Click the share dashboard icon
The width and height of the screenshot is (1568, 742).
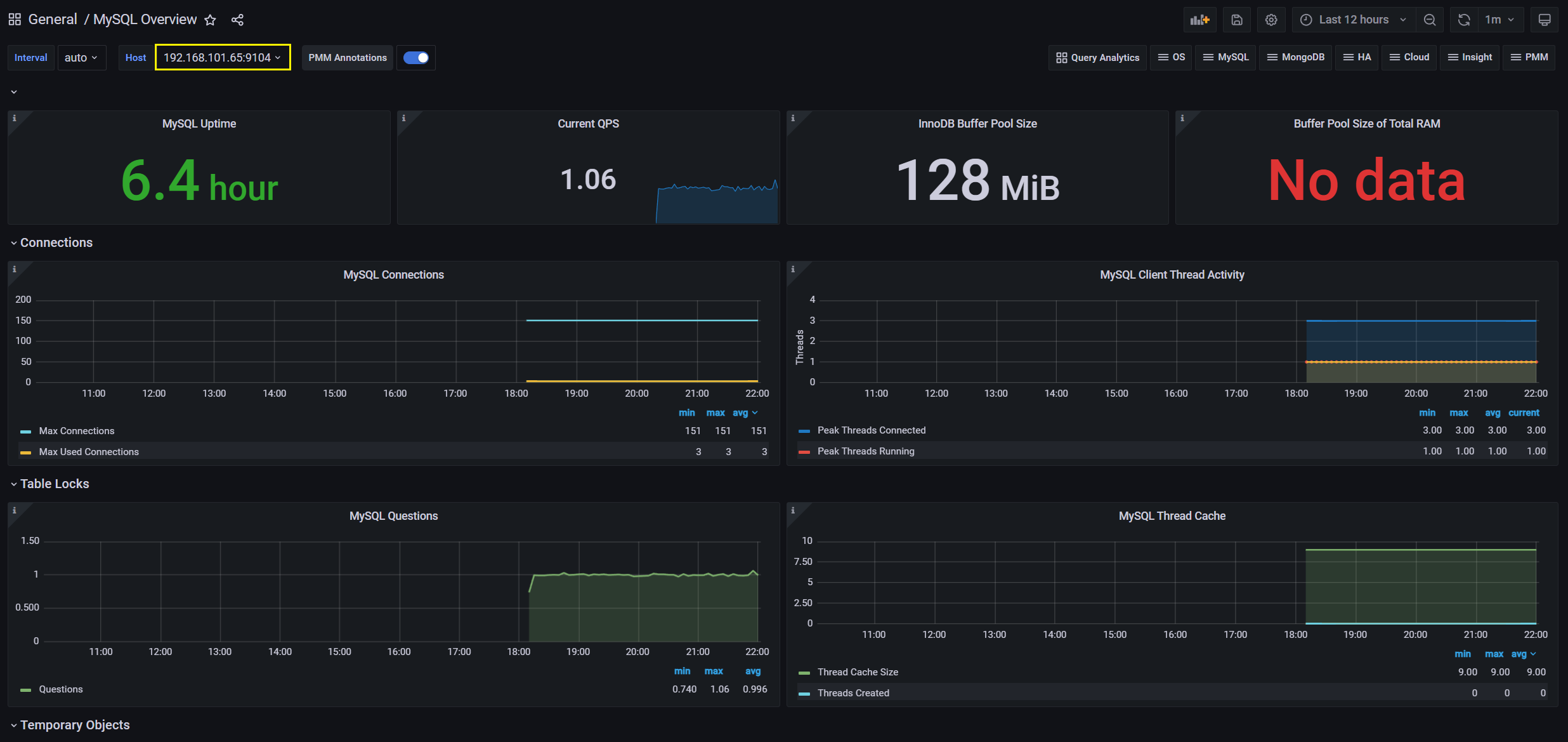click(x=237, y=20)
